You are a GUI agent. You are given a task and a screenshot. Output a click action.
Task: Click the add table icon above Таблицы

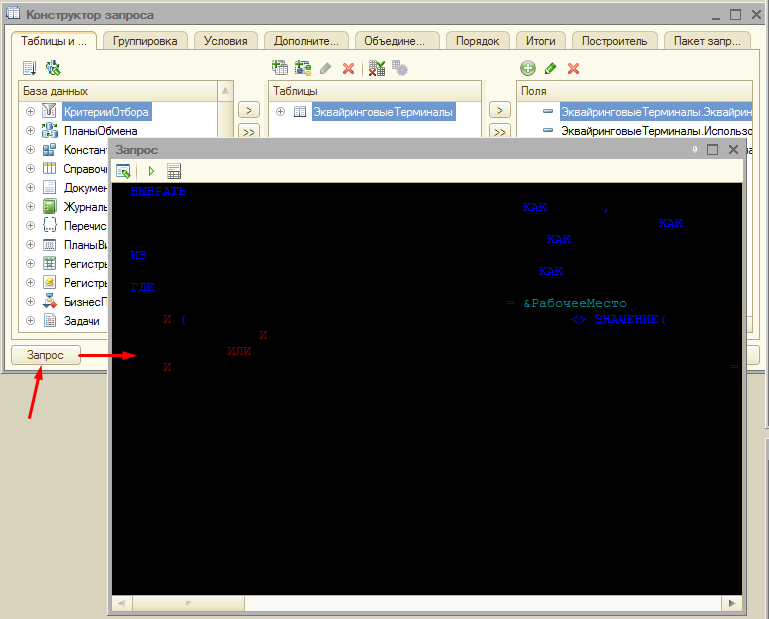[x=280, y=68]
